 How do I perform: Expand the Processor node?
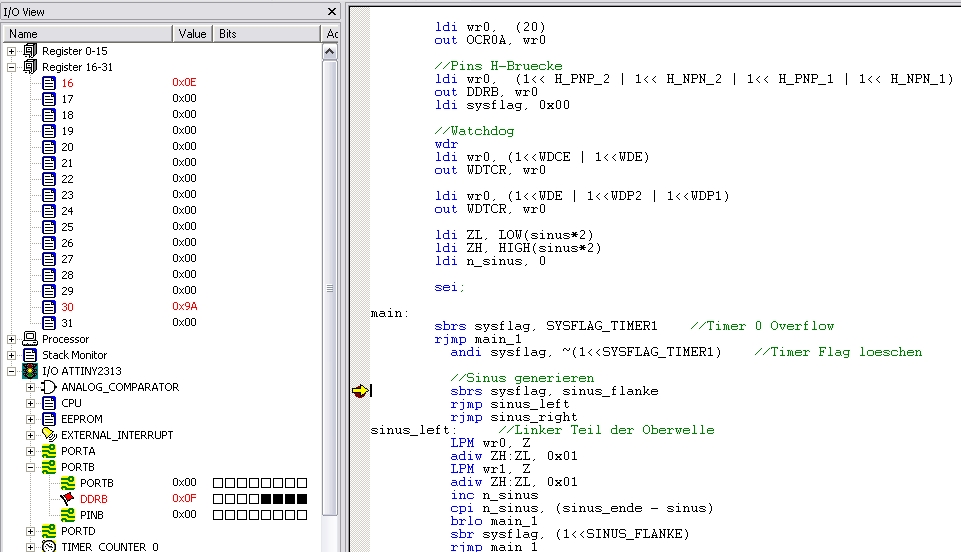[x=11, y=339]
